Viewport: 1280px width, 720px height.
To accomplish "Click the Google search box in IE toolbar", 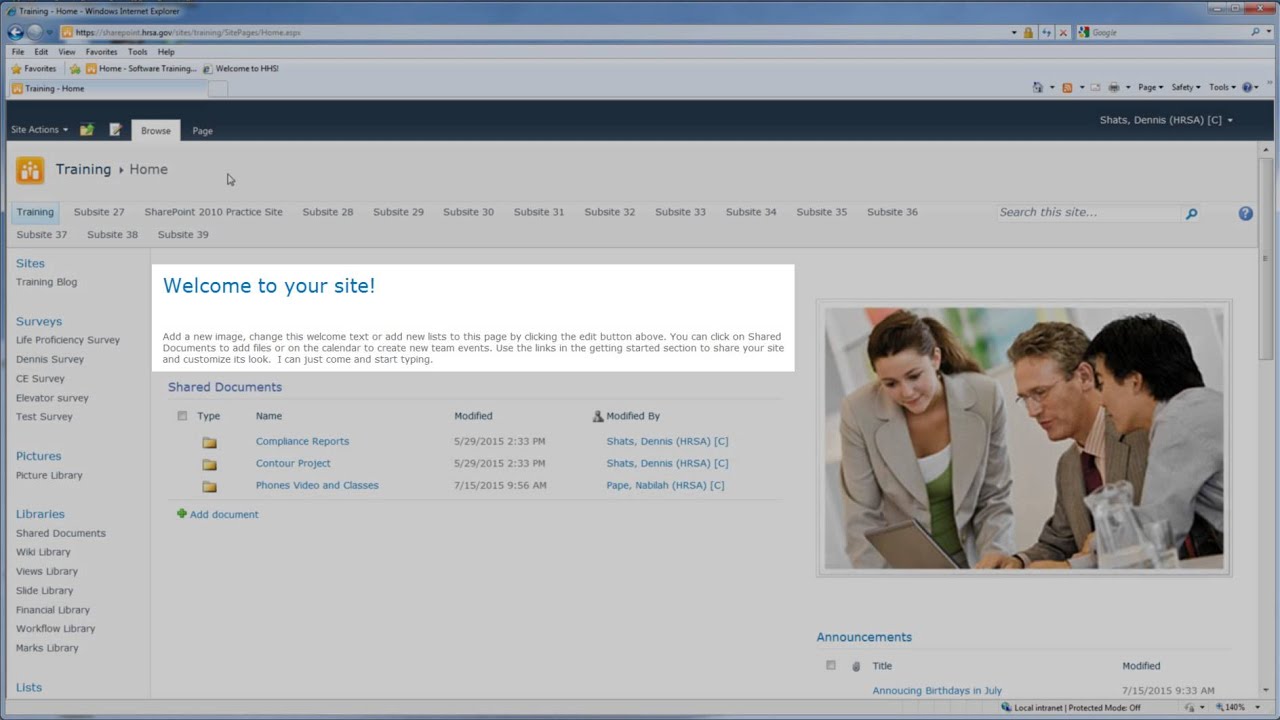I will (x=1168, y=32).
